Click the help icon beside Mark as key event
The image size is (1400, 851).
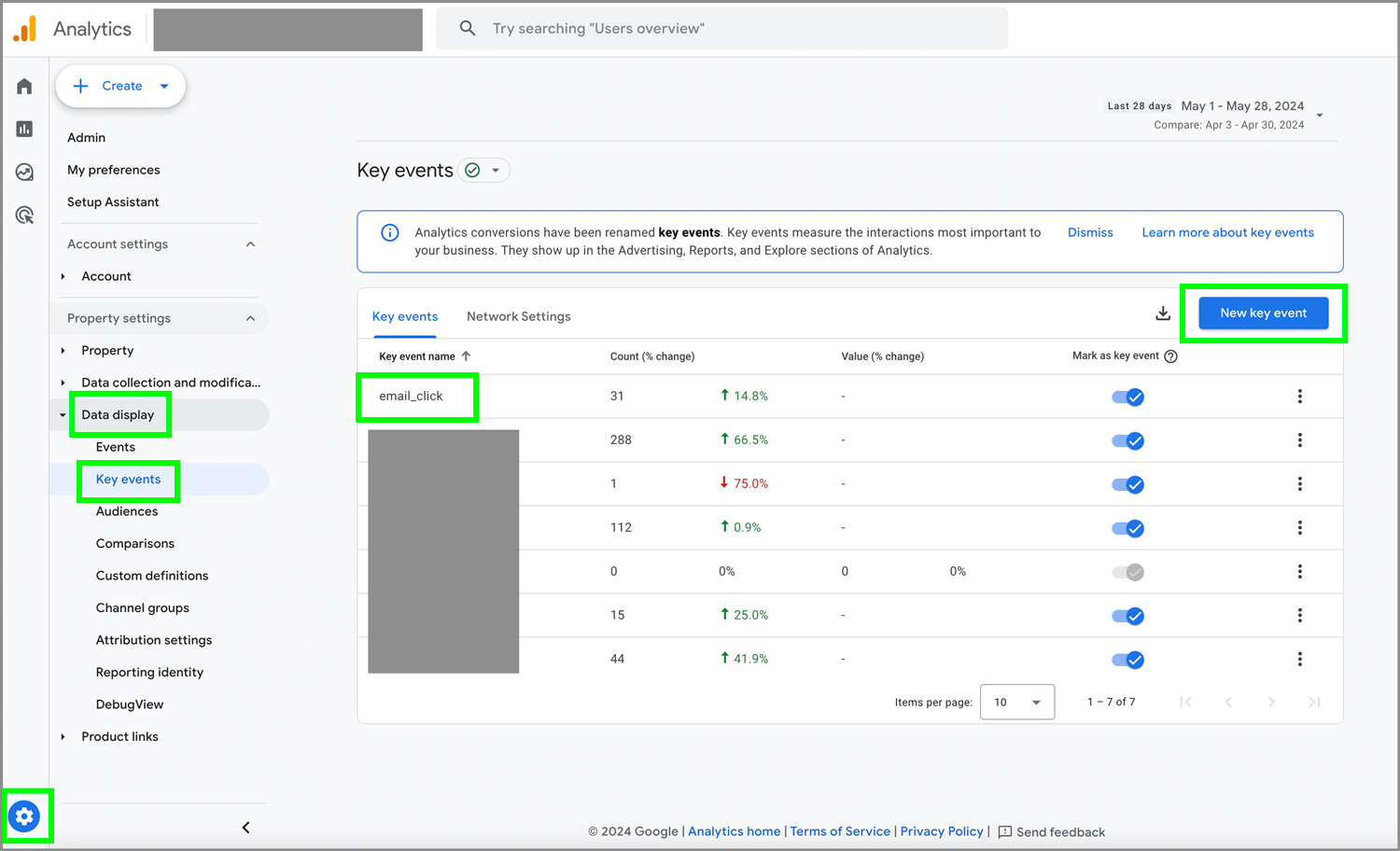click(1170, 356)
